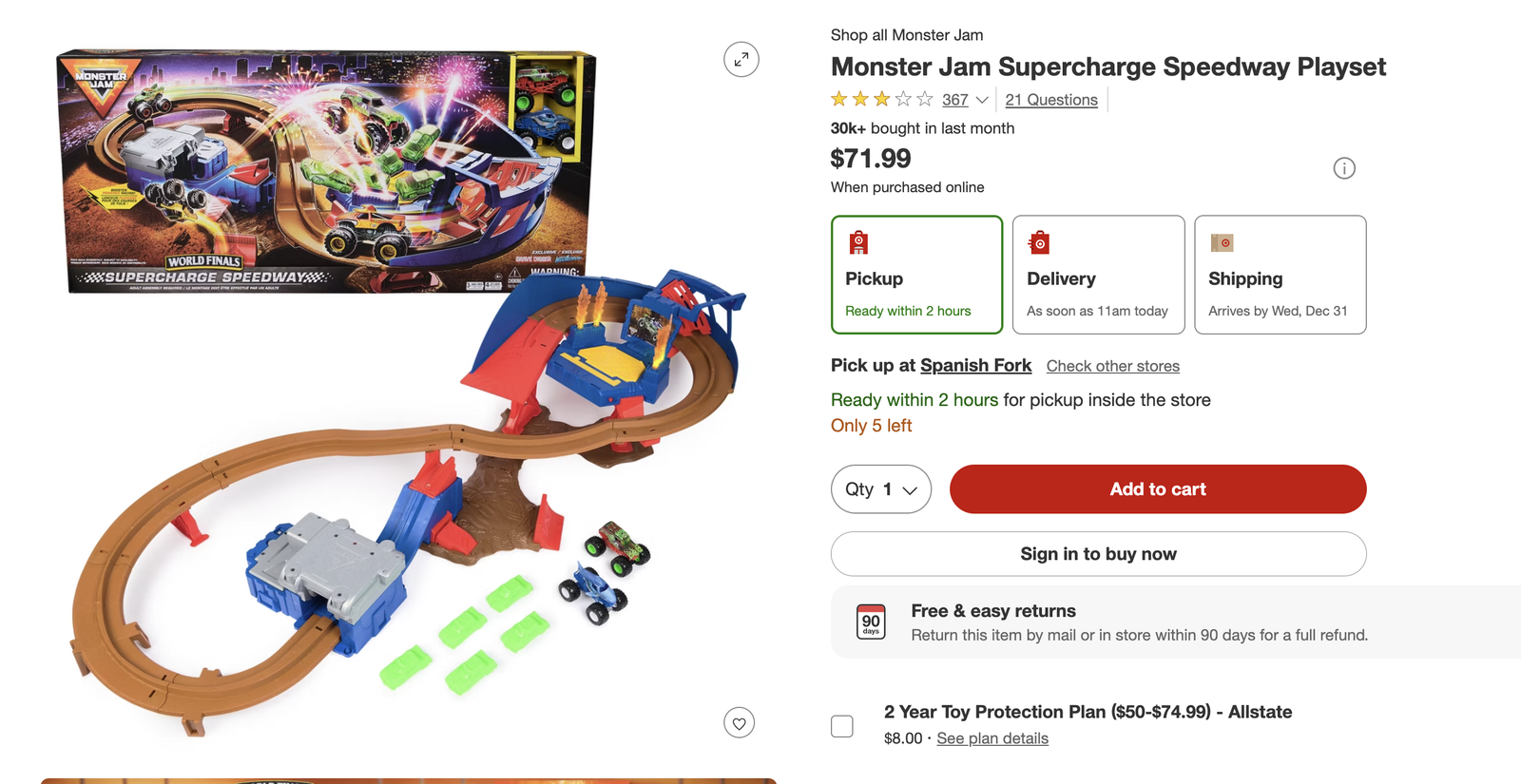The width and height of the screenshot is (1521, 784).
Task: Open the Qty quantity dropdown
Action: coord(880,489)
